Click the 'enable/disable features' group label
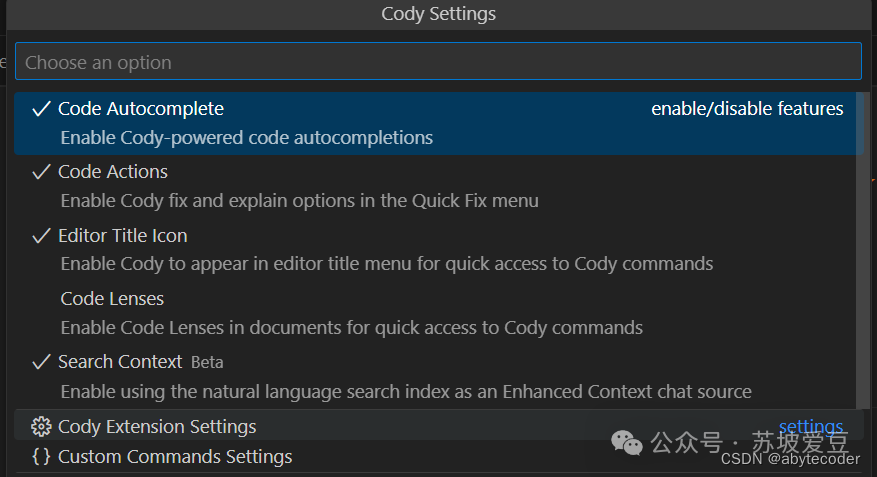Image resolution: width=877 pixels, height=477 pixels. 747,109
